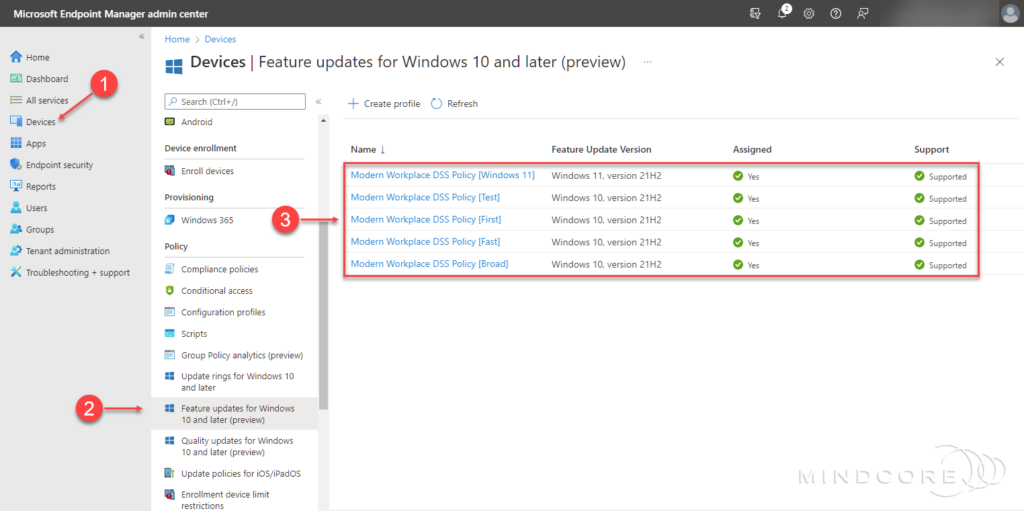Click the Windows 365 icon
Screen dimensions: 1024x511
170,220
